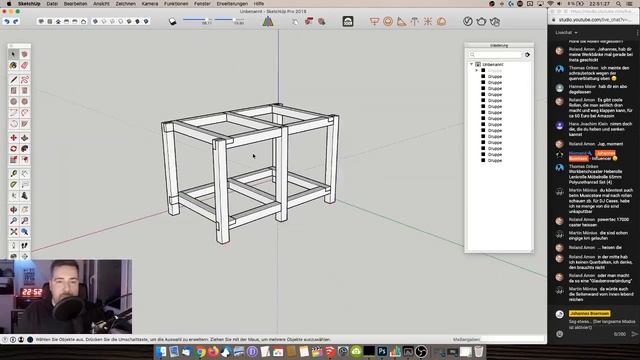Open the Funktionen menu
The width and height of the screenshot is (640, 360).
[176, 4]
